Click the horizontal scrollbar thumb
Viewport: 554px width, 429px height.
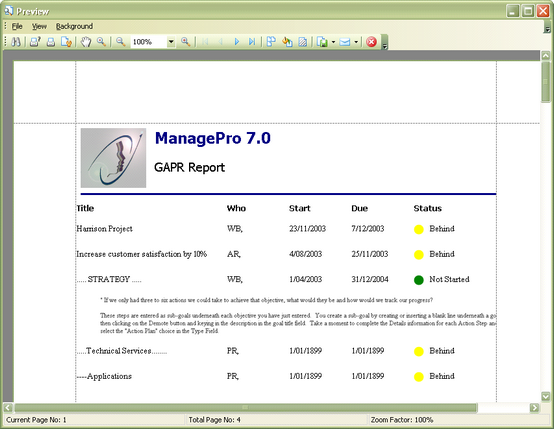tap(246, 407)
